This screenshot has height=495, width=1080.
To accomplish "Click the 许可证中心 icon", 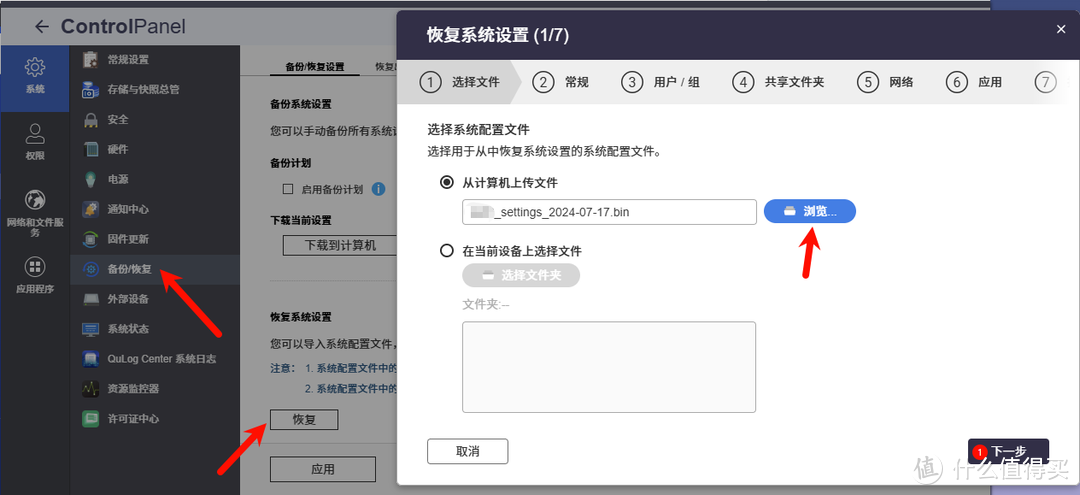I will click(x=91, y=419).
